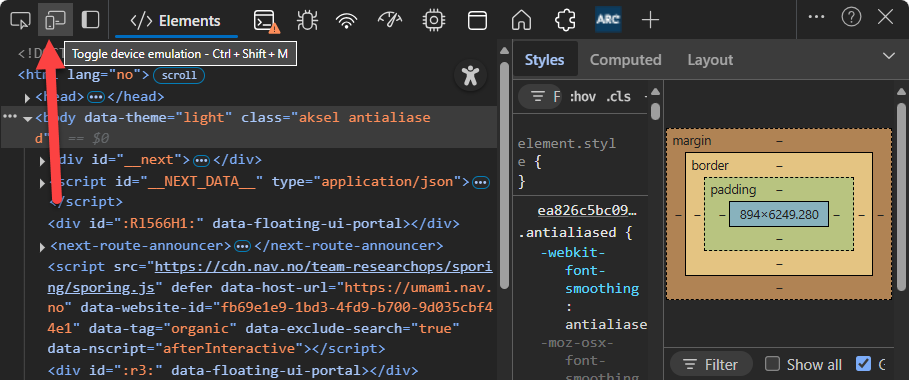Click the 894×6249.280 content box
This screenshot has width=909, height=380.
pyautogui.click(x=779, y=214)
